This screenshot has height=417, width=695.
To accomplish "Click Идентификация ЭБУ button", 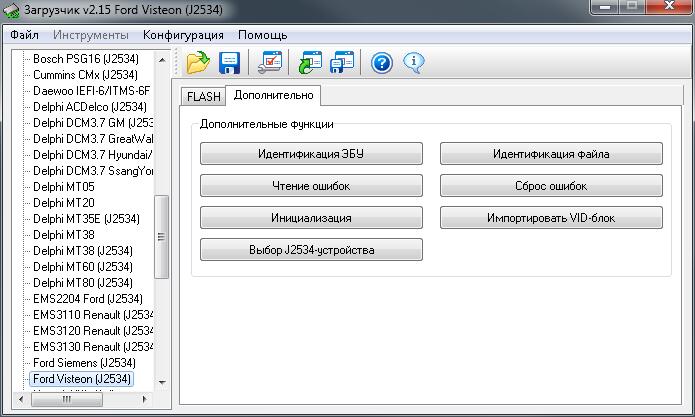I will click(311, 154).
